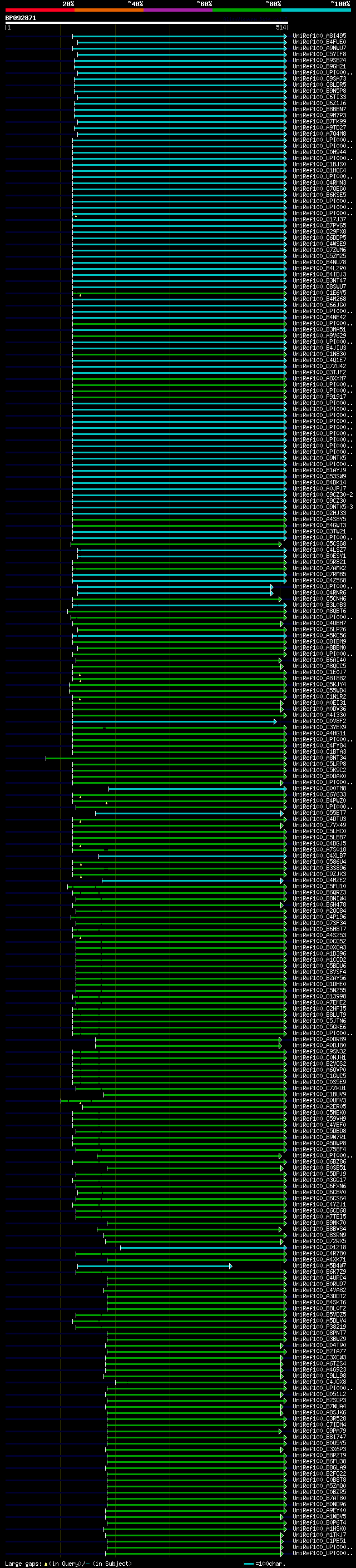Select the UniRef100_A1HSK0 label
The image size is (356, 1568).
tap(319, 1529)
